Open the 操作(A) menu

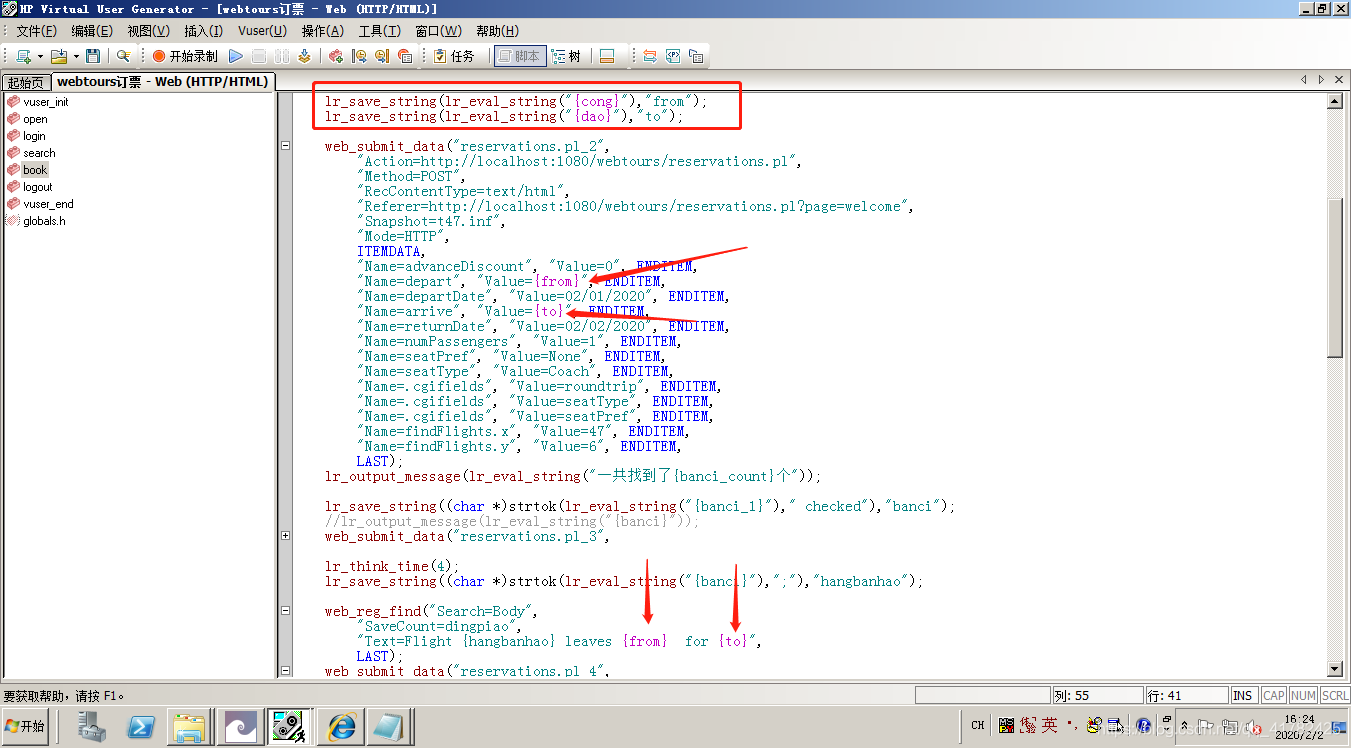tap(322, 31)
